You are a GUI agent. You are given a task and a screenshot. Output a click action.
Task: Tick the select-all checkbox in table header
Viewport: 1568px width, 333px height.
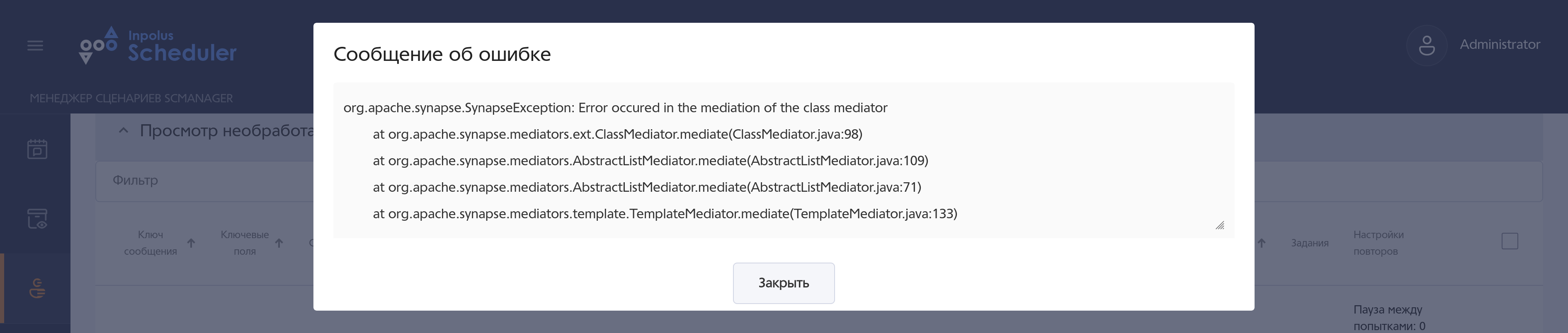(1510, 241)
